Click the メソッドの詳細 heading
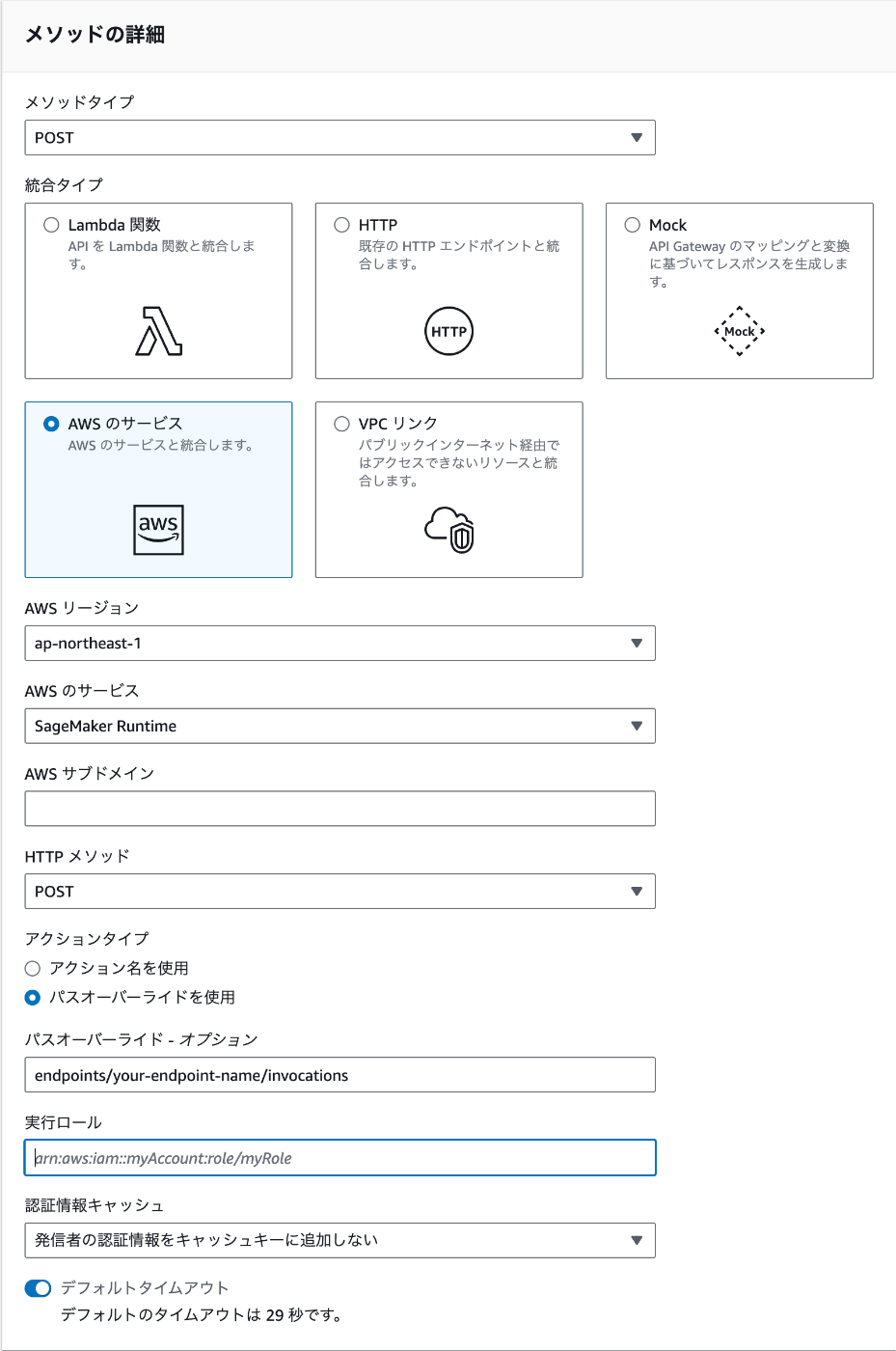 [95, 35]
